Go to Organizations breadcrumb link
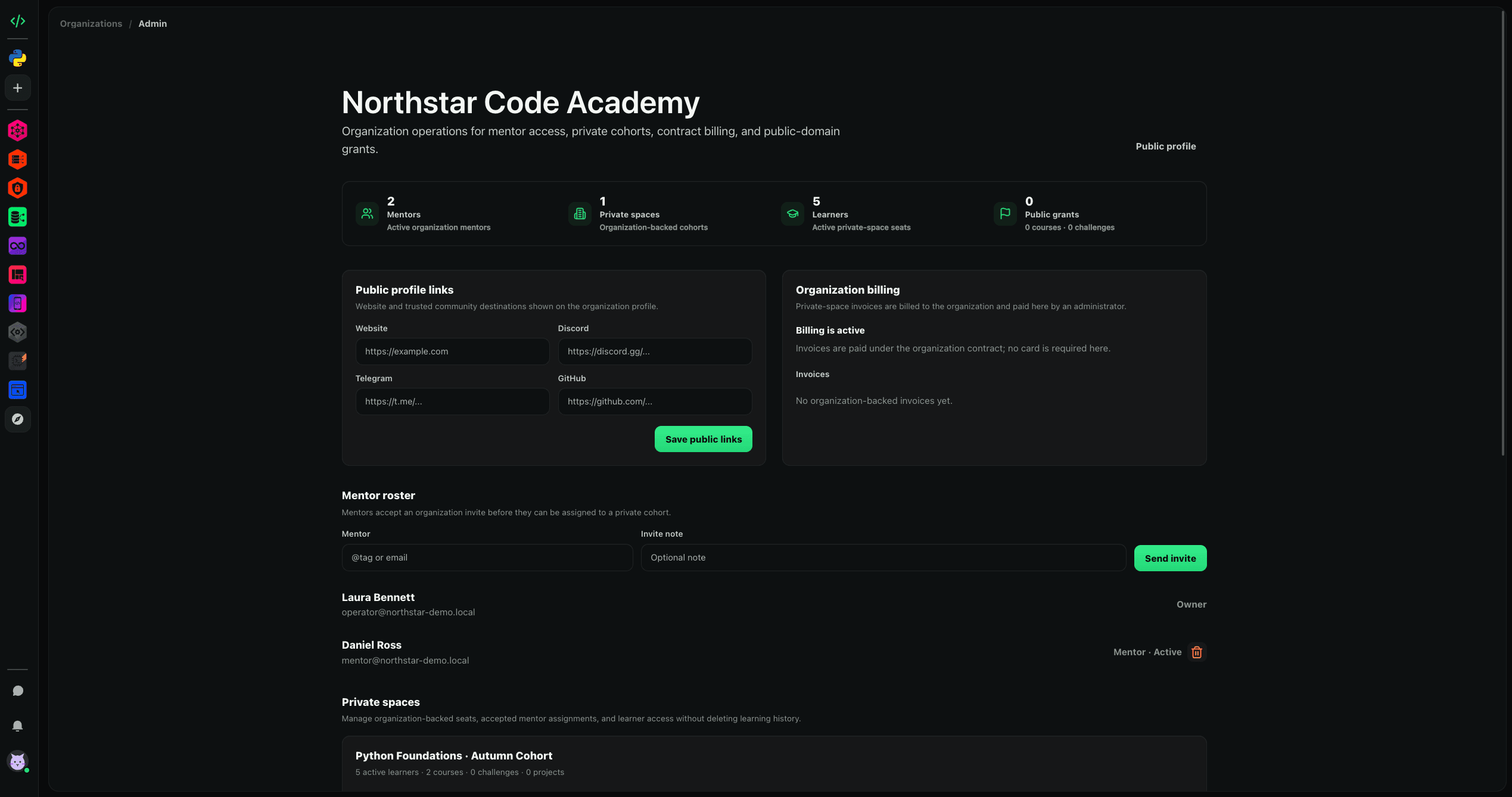The height and width of the screenshot is (797, 1512). [91, 24]
